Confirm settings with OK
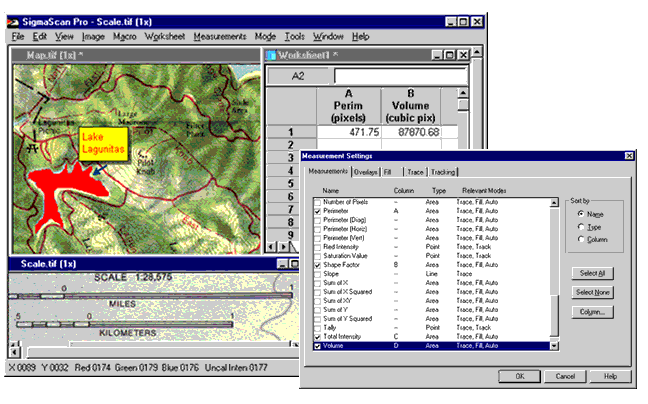The image size is (648, 404). click(x=519, y=376)
